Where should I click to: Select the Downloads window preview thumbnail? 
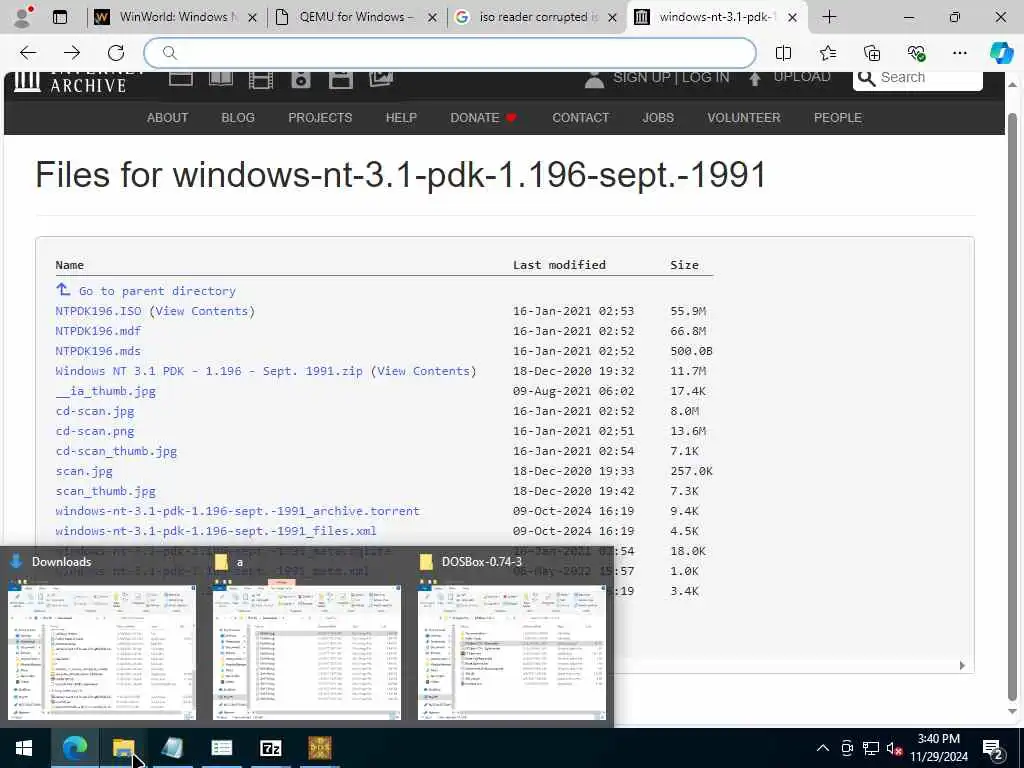click(x=102, y=652)
